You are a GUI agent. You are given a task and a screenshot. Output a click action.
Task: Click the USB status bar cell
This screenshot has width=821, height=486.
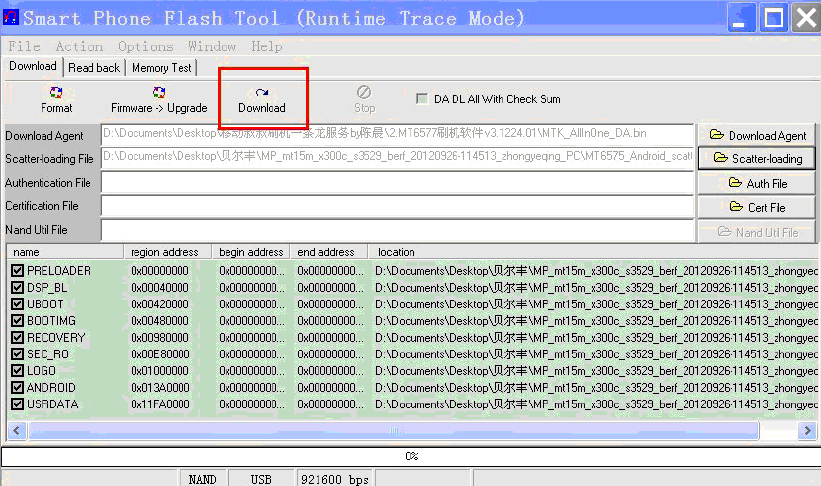(x=261, y=479)
